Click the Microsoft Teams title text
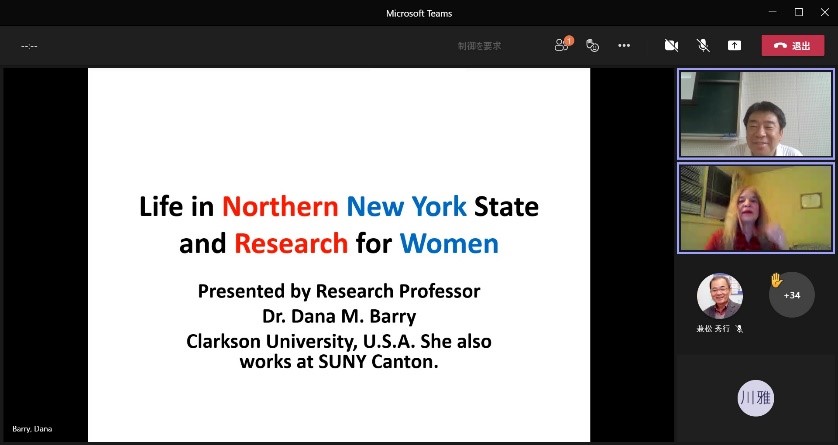Screen dimensions: 838x445 coord(419,13)
